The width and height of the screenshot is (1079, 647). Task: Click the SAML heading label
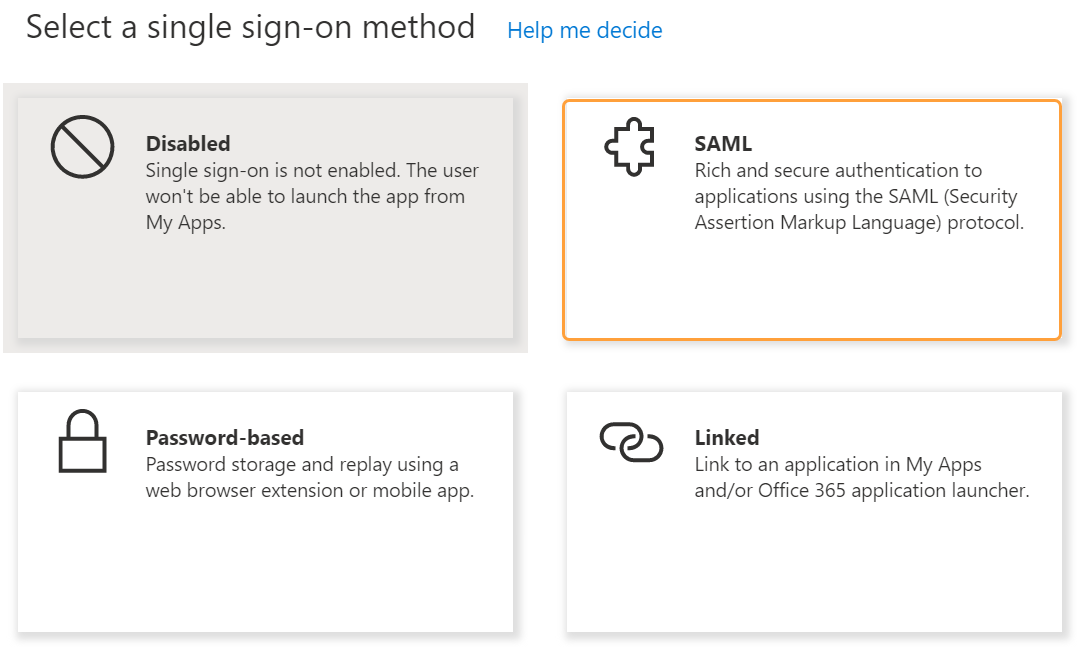point(723,143)
